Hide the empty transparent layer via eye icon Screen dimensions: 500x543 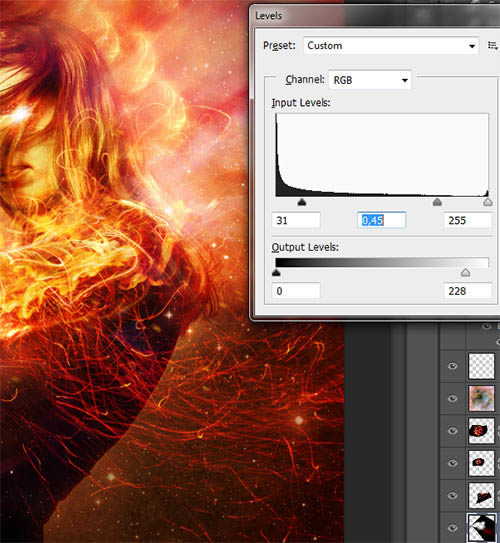click(453, 366)
